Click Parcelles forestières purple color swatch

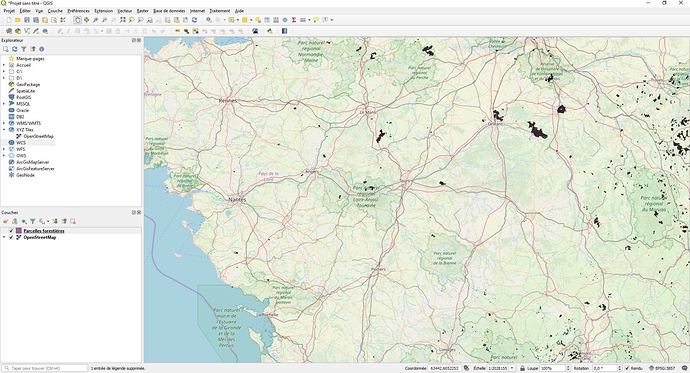[x=18, y=231]
